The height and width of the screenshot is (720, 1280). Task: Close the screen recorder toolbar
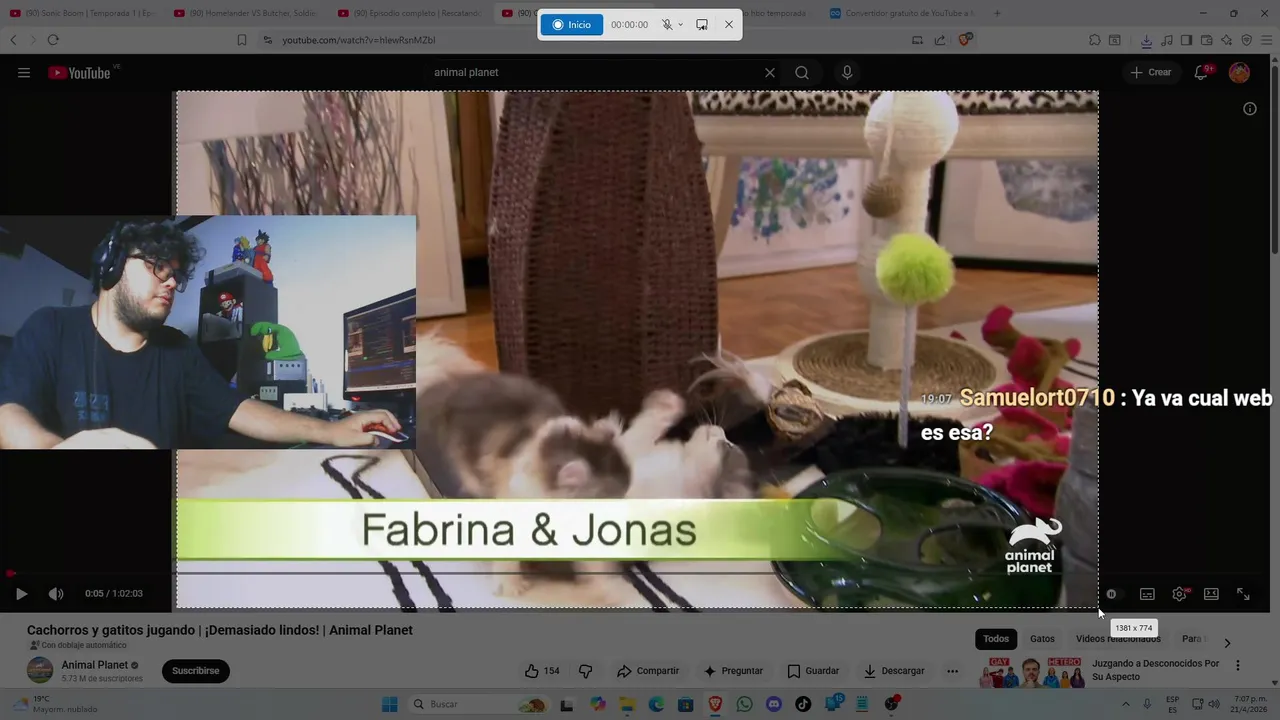point(729,24)
